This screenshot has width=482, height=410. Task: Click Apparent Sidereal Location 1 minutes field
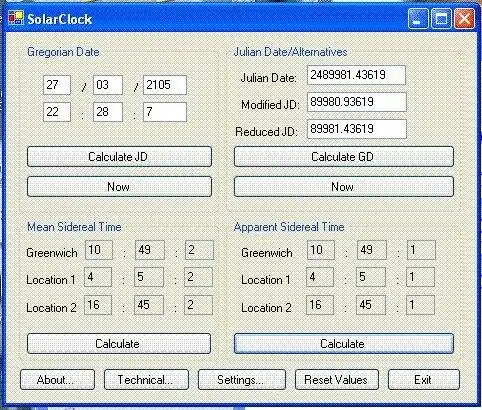(371, 277)
